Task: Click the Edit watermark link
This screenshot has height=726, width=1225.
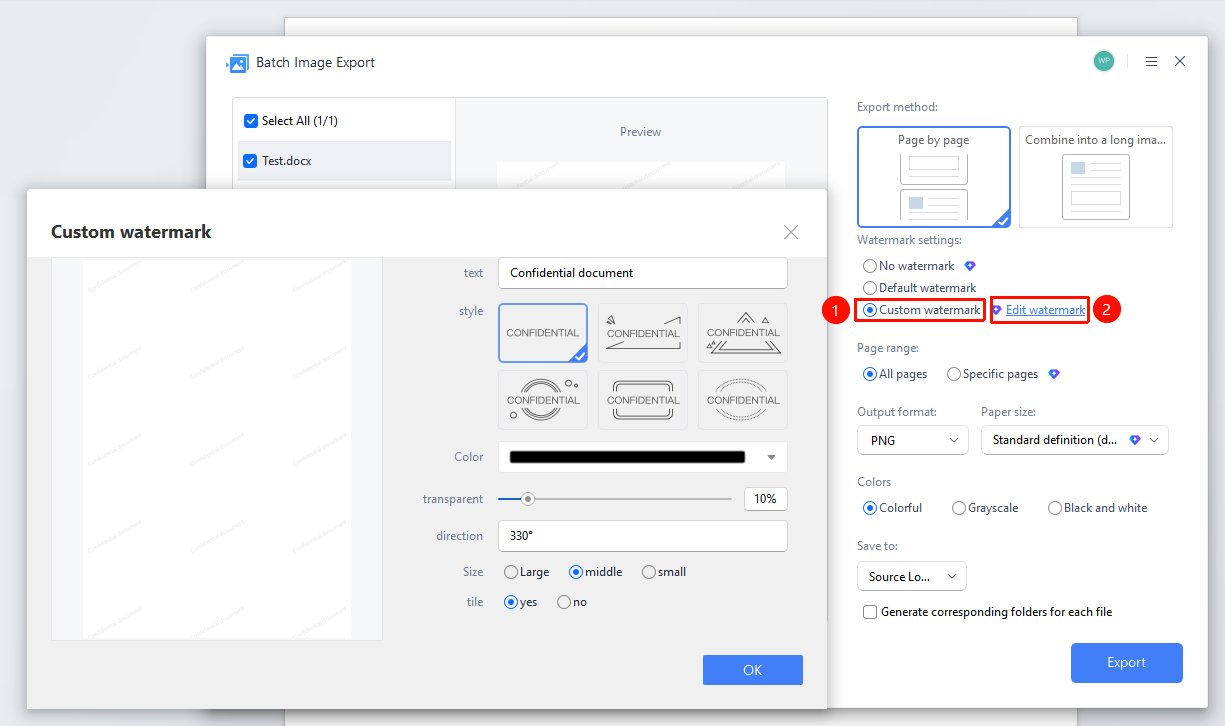Action: point(1045,310)
